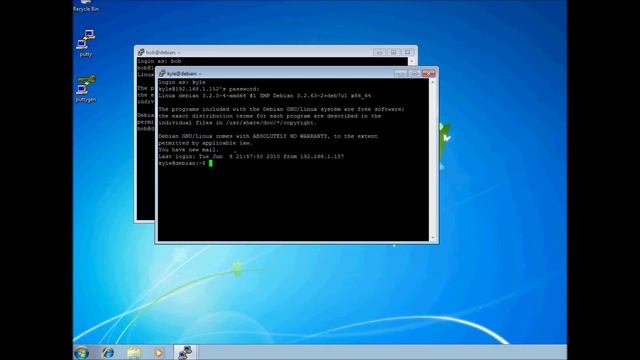Image resolution: width=640 pixels, height=360 pixels.
Task: Click the PuTTY icon in bob@debian title bar
Action: pos(141,52)
